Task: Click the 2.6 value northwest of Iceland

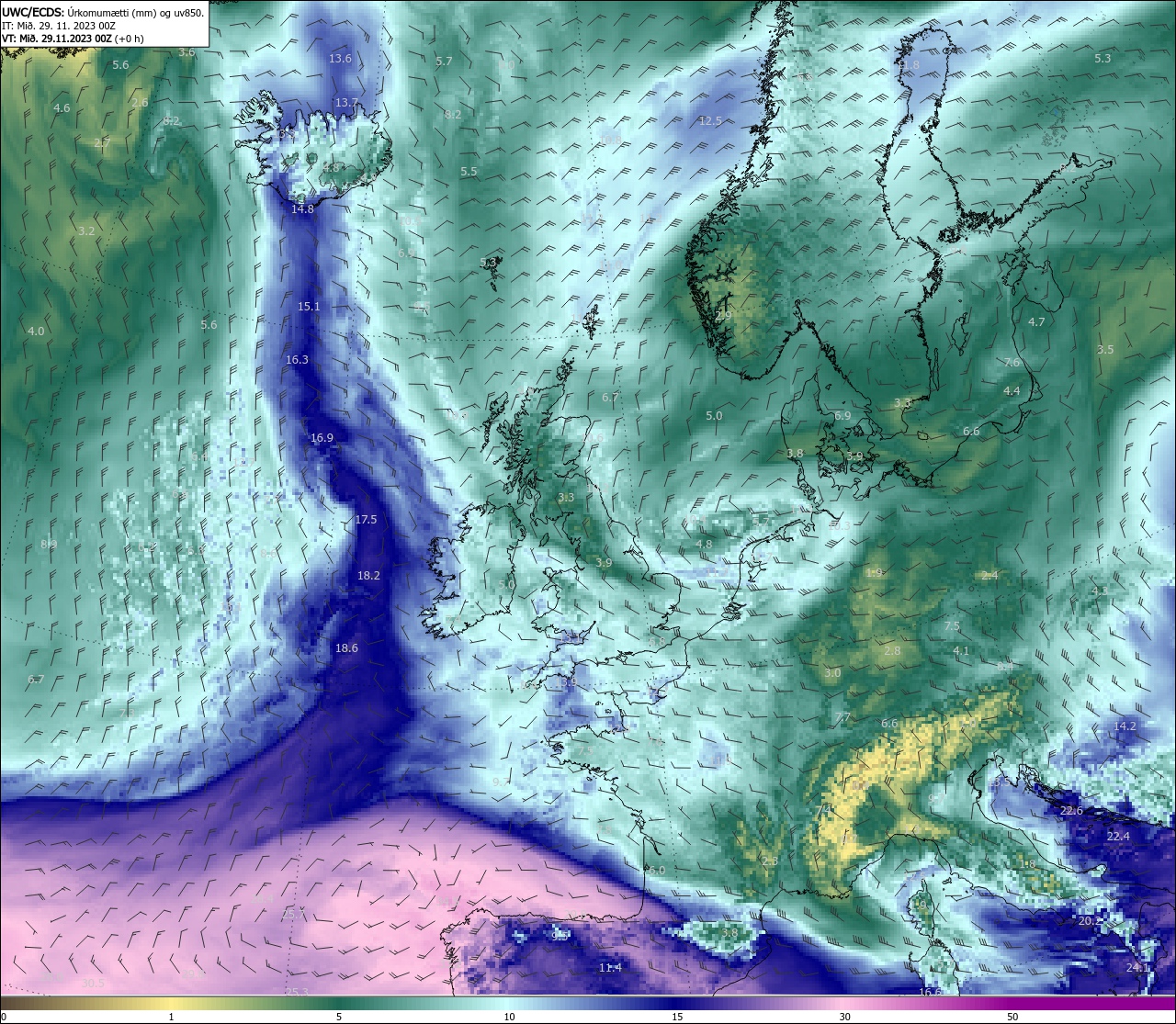Action: 140,103
